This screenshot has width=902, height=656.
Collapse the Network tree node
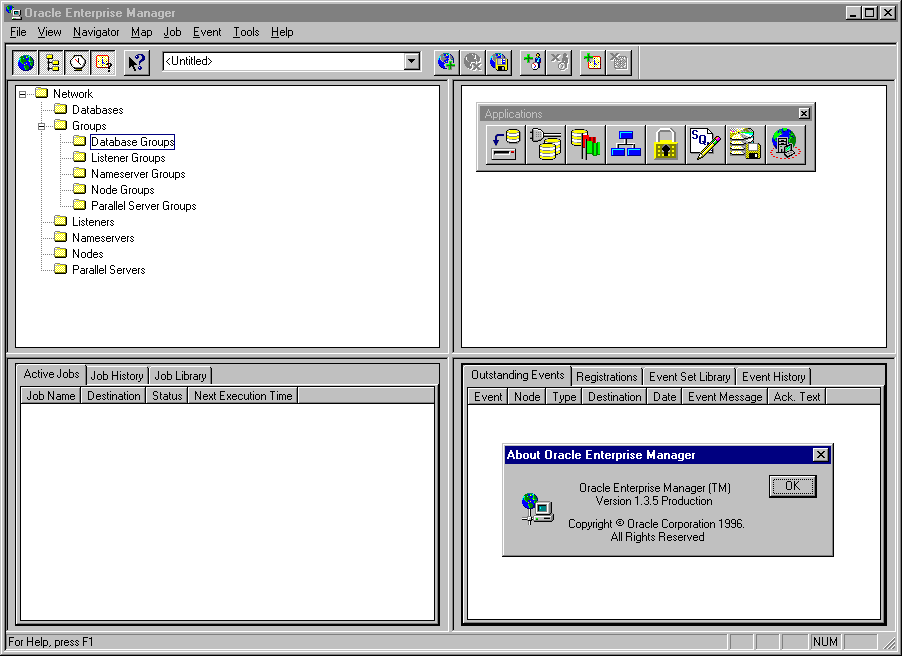tap(22, 94)
